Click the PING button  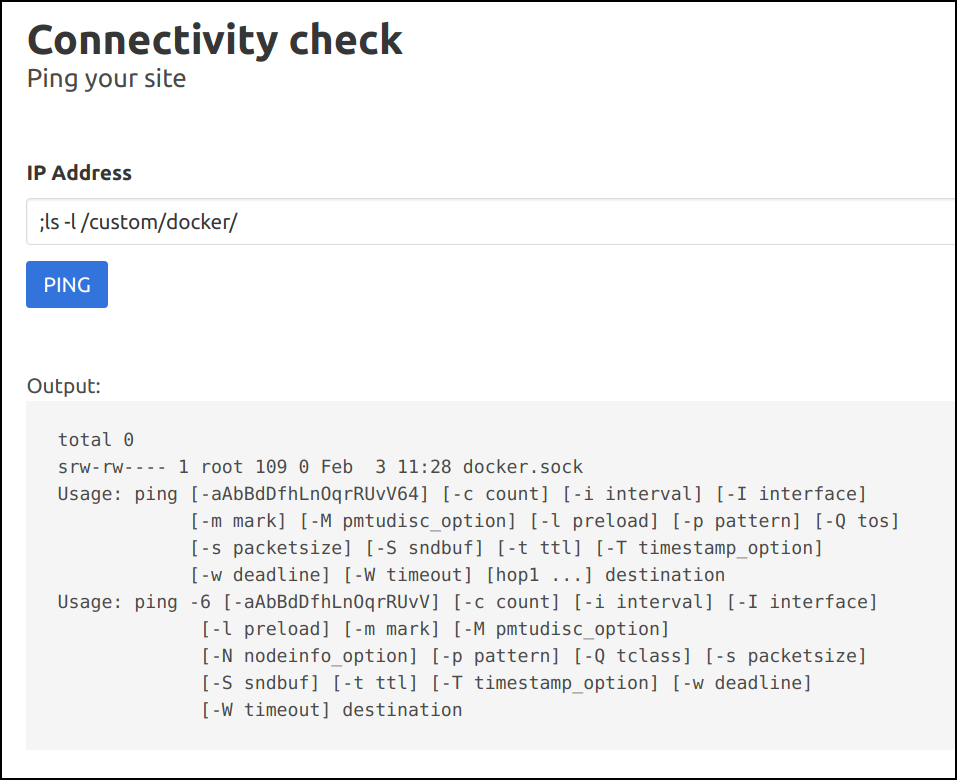pyautogui.click(x=66, y=284)
